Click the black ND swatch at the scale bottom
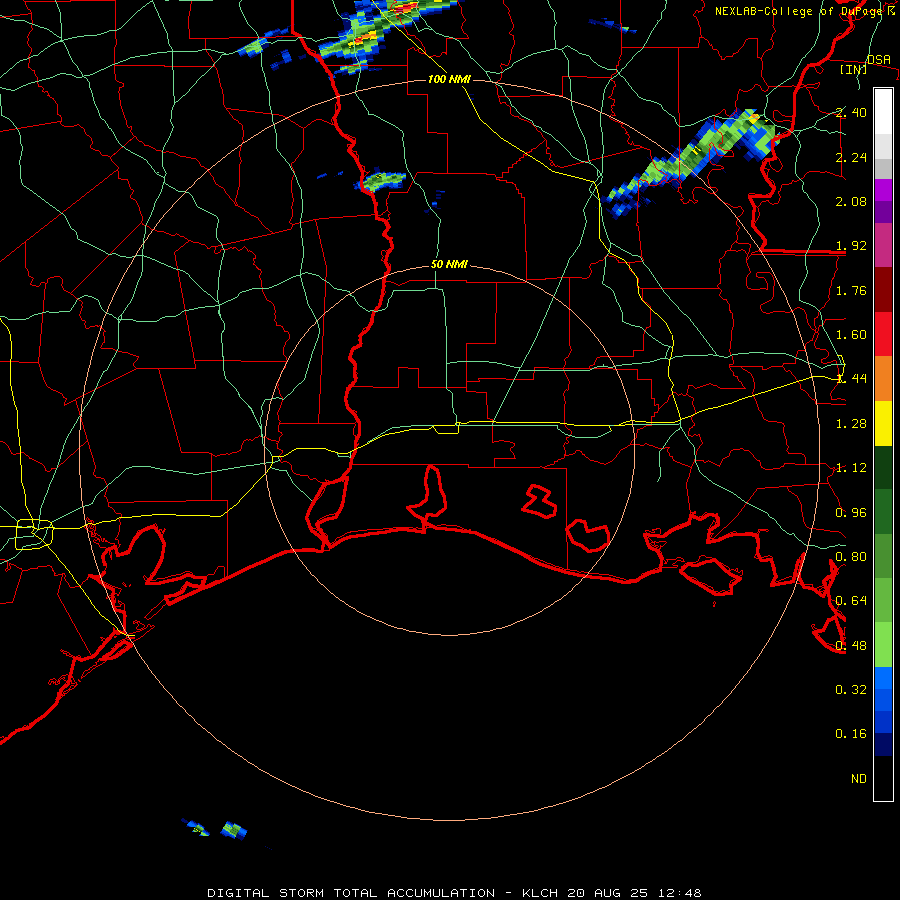This screenshot has height=900, width=900. pyautogui.click(x=883, y=778)
